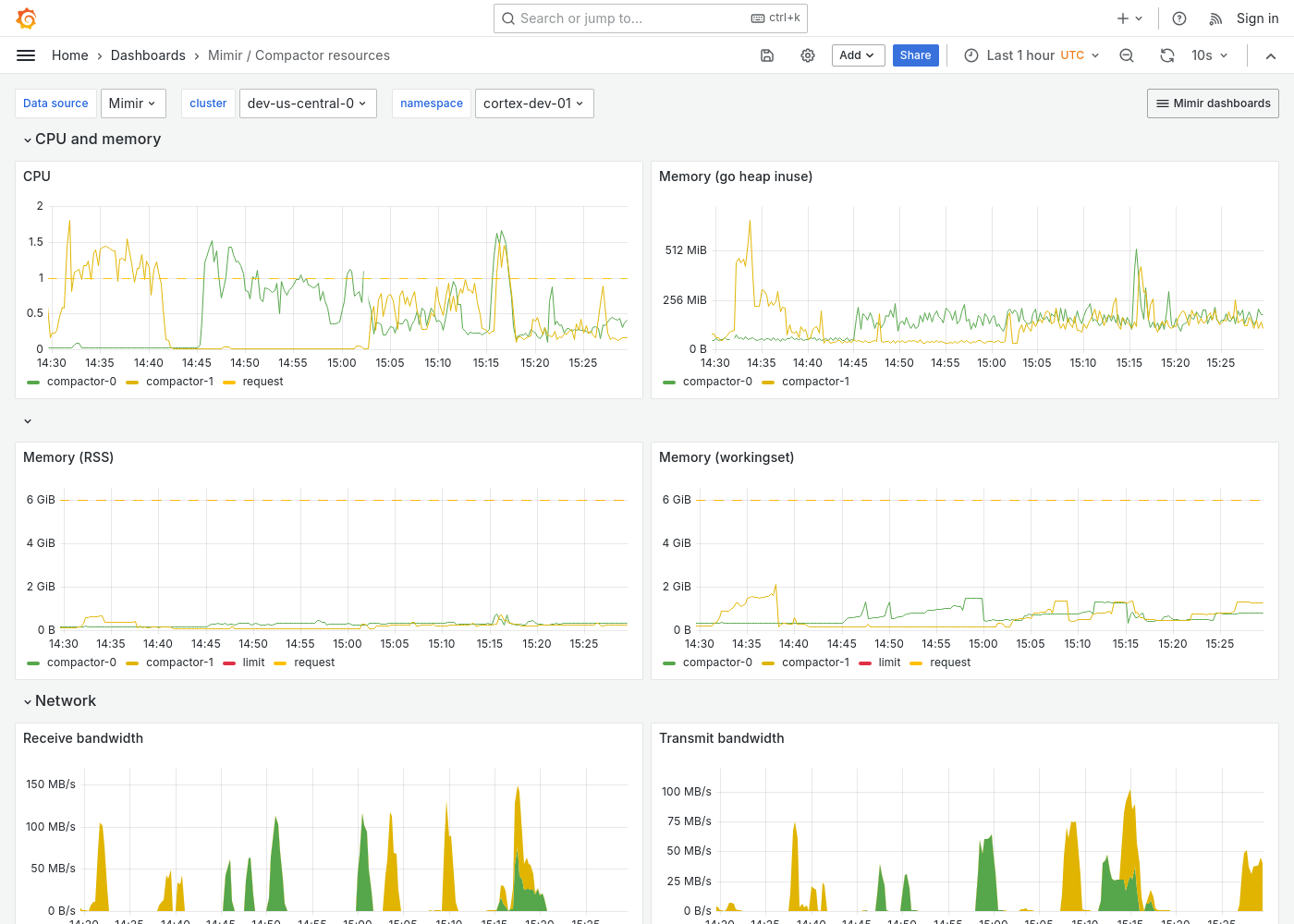Open the Mimir dashboards list
Viewport: 1294px width, 924px height.
click(1213, 103)
